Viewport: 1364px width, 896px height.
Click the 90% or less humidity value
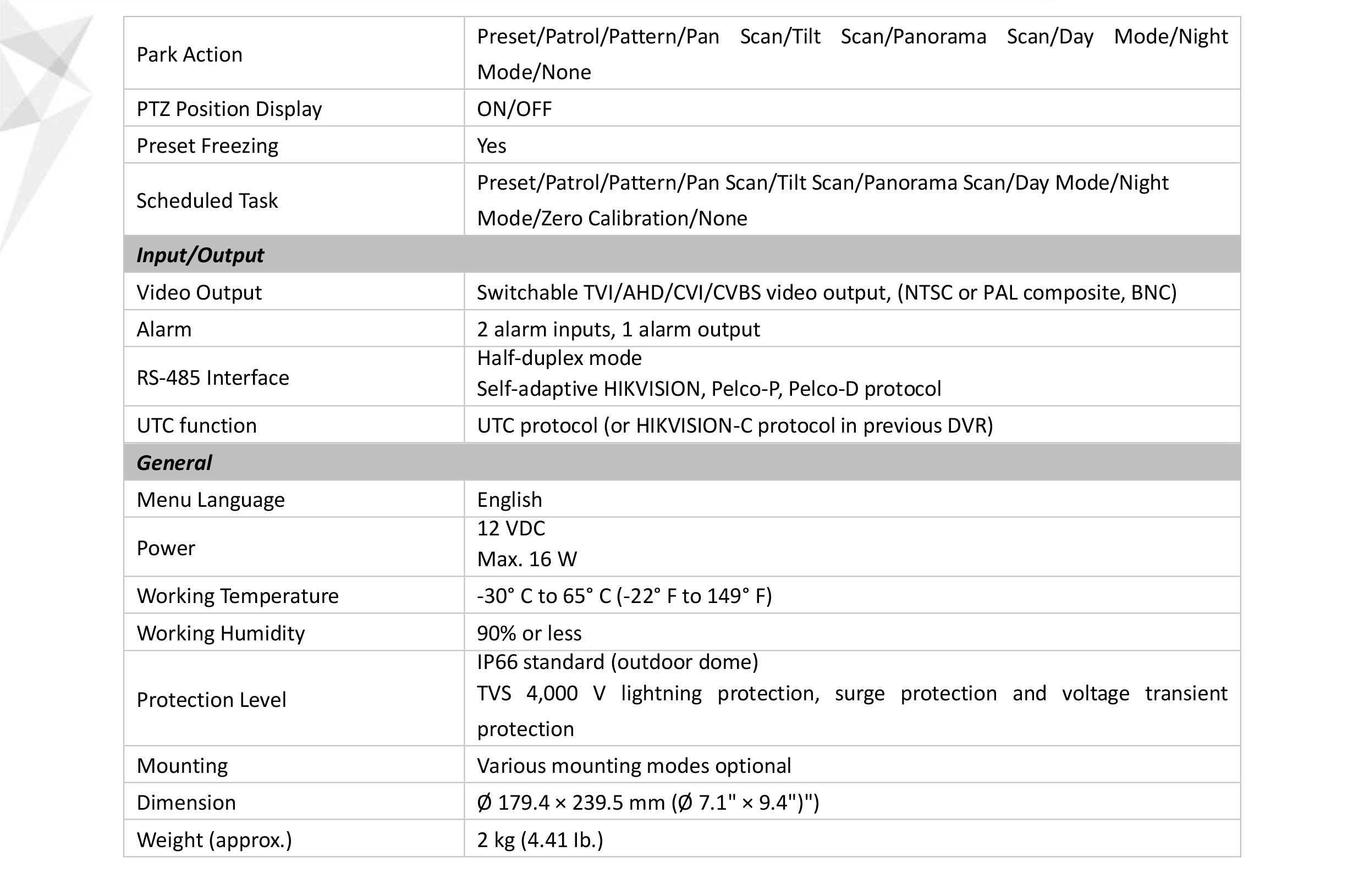pos(529,633)
